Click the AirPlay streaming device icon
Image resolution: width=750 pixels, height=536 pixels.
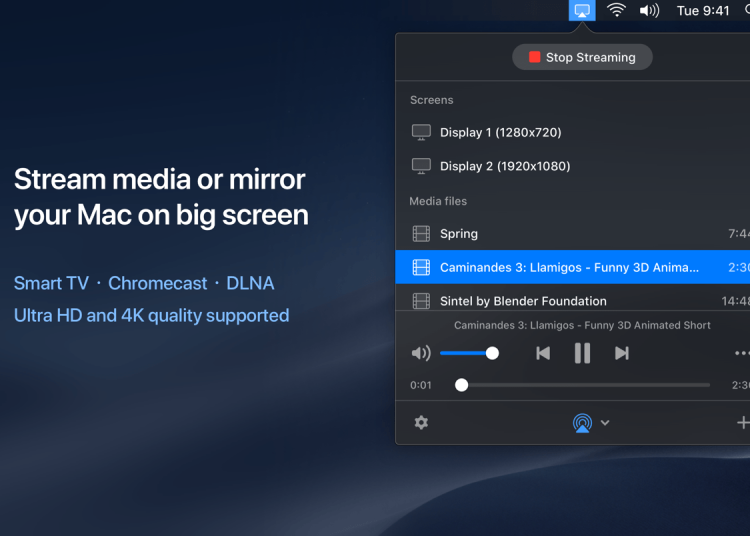582,423
